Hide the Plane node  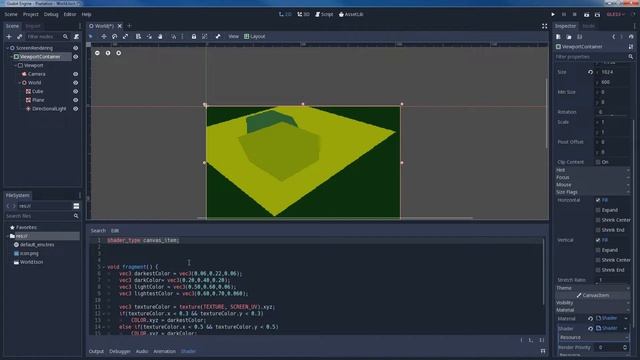pos(76,100)
